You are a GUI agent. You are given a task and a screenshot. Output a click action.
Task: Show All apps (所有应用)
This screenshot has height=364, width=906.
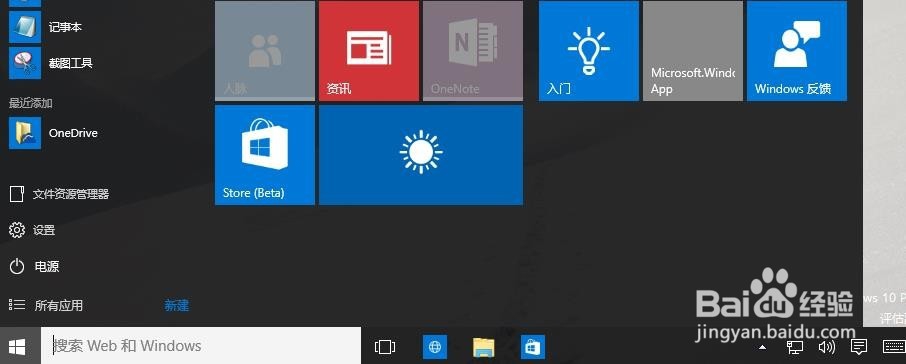[x=46, y=305]
